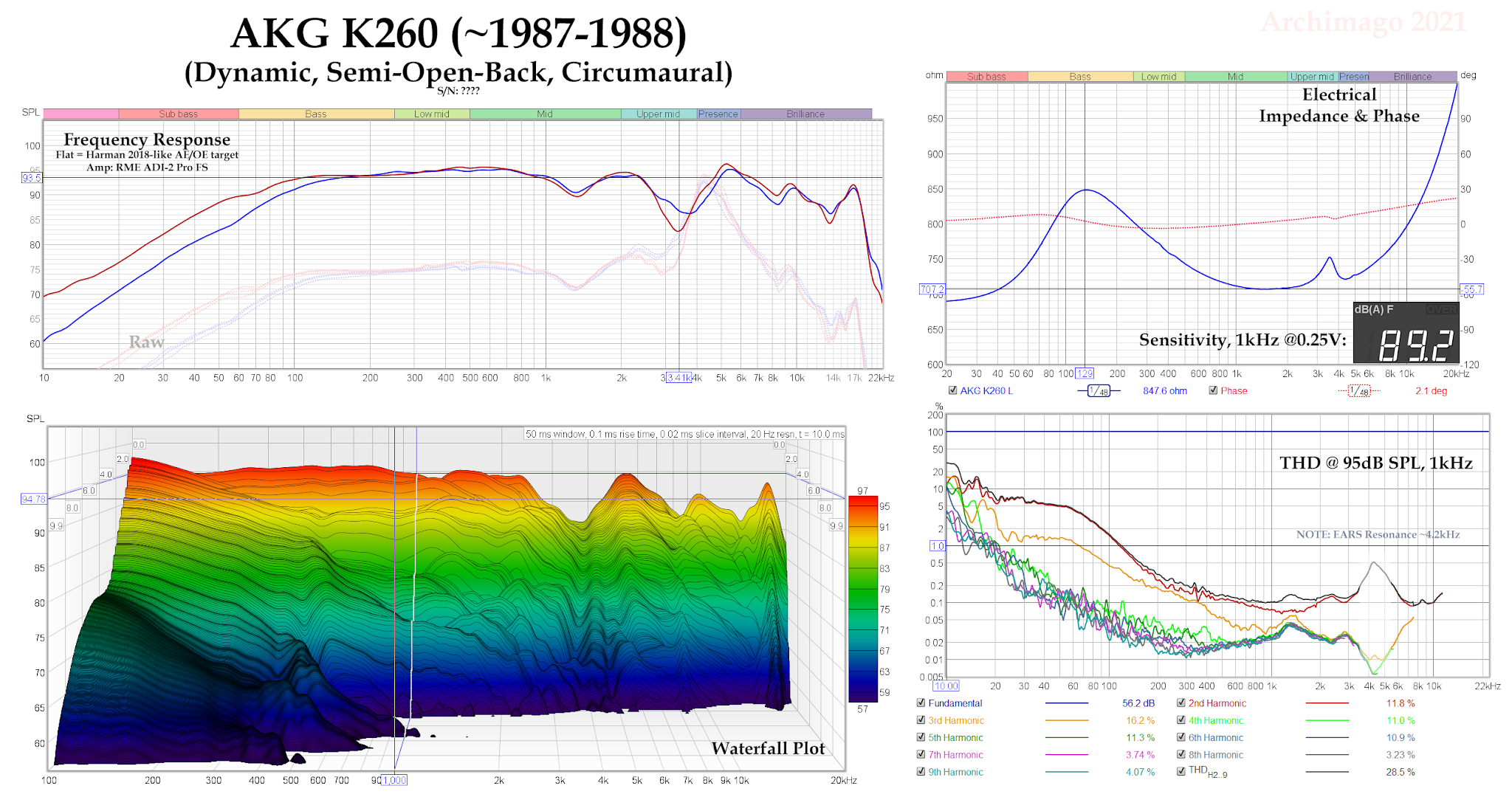The width and height of the screenshot is (1512, 811).
Task: Select Sub bass band in frequency response
Action: (179, 114)
